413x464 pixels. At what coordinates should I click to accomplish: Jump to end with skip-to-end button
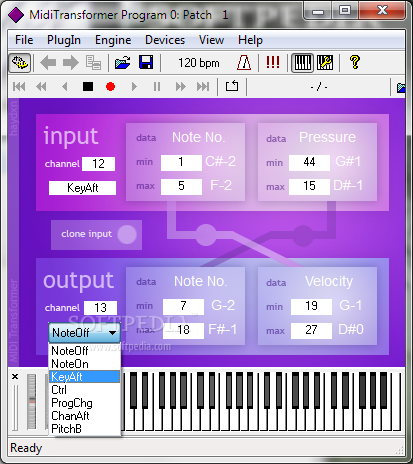click(x=203, y=87)
